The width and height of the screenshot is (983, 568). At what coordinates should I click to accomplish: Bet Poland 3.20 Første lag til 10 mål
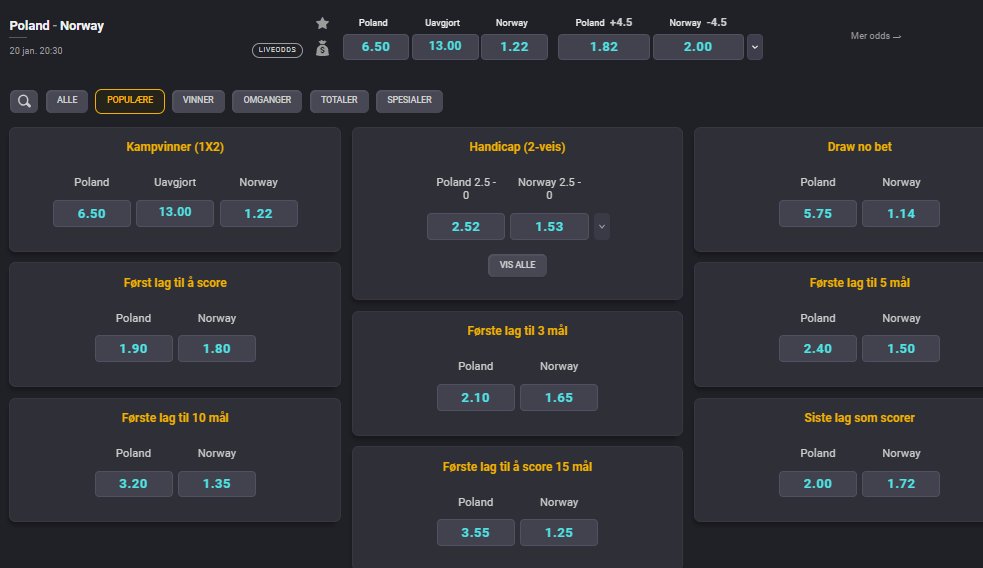pyautogui.click(x=134, y=483)
